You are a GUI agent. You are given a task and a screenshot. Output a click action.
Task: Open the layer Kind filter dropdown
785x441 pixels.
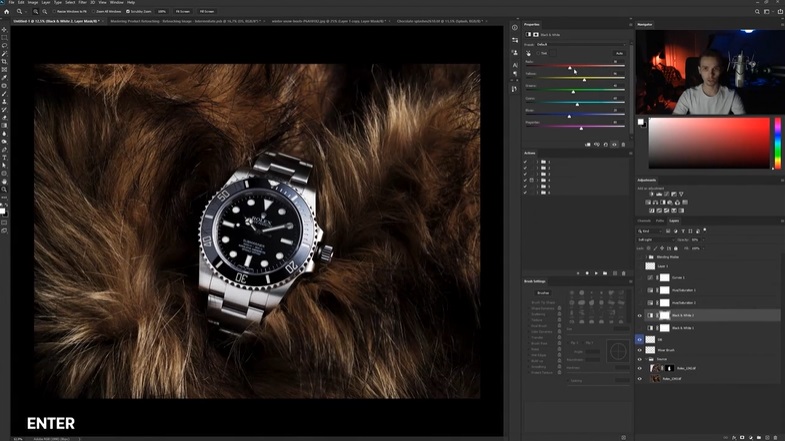(650, 231)
